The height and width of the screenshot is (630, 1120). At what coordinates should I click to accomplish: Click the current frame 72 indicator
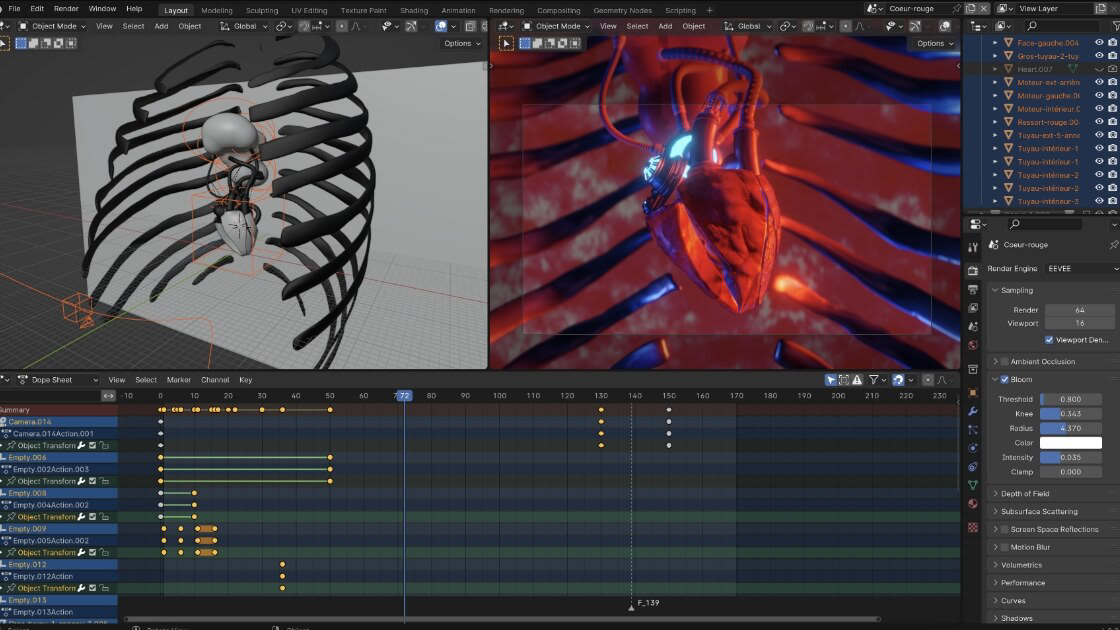[404, 396]
